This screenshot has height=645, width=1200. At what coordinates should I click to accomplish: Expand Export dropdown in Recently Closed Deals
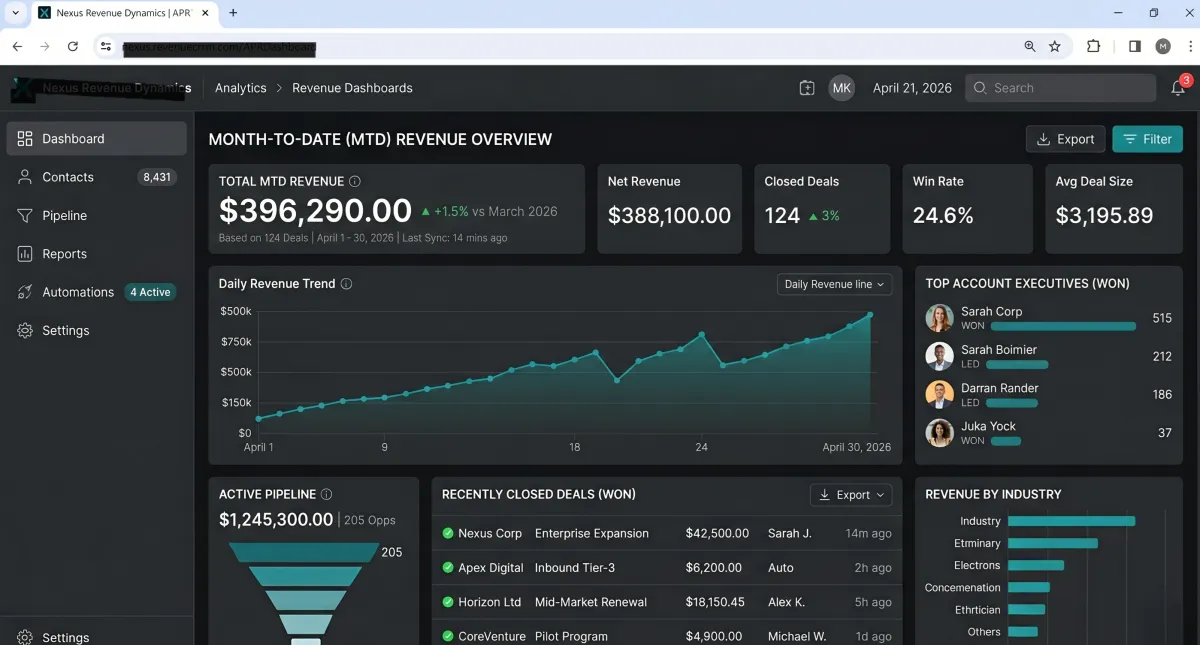click(850, 495)
